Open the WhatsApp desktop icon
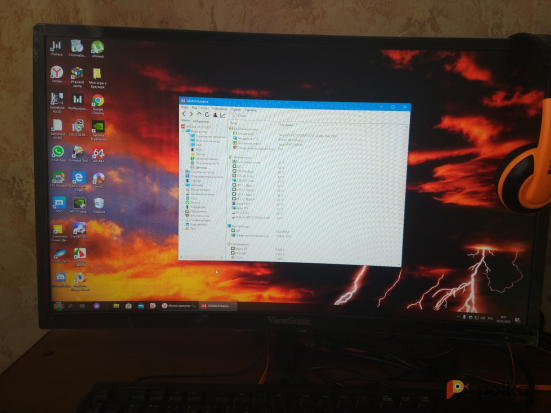Image resolution: width=551 pixels, height=413 pixels. pos(58,154)
